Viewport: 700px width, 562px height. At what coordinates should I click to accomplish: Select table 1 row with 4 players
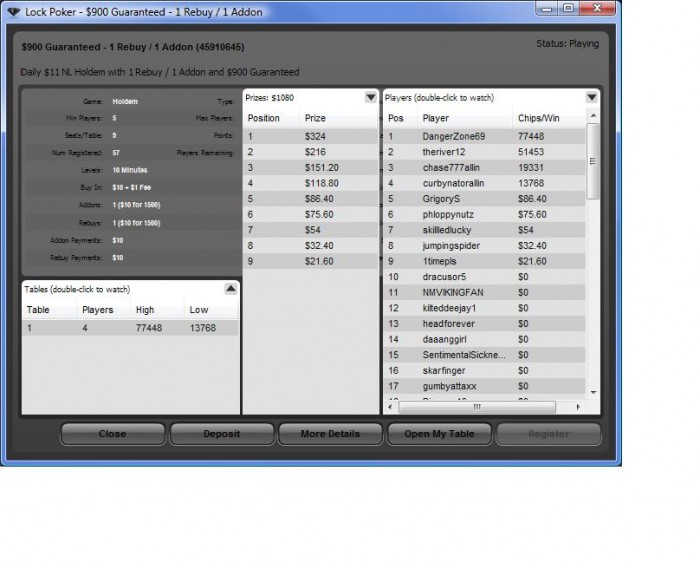tap(130, 328)
